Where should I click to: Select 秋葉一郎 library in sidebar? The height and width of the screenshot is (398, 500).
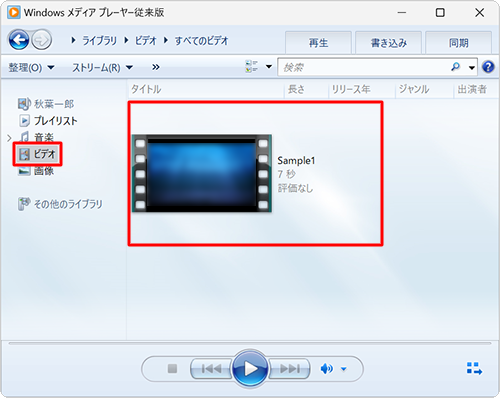coord(46,104)
